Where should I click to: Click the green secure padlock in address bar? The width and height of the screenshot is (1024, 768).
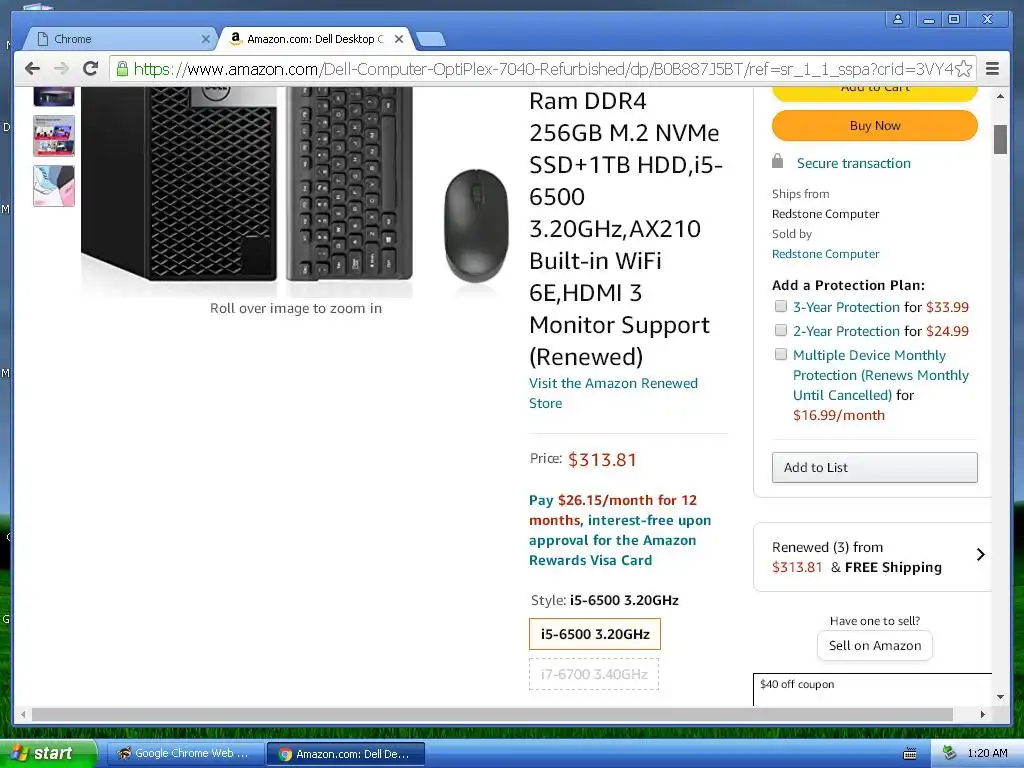tap(122, 69)
